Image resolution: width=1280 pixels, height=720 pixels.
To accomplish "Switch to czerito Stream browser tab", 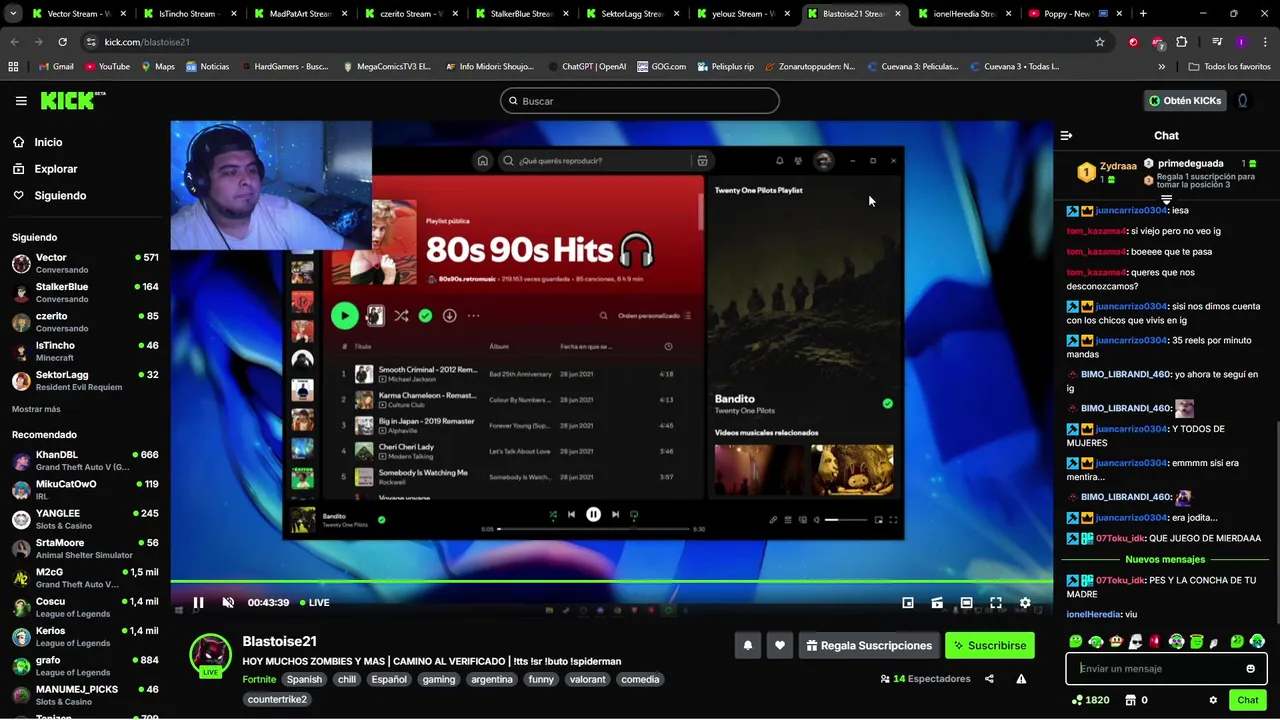I will [410, 14].
